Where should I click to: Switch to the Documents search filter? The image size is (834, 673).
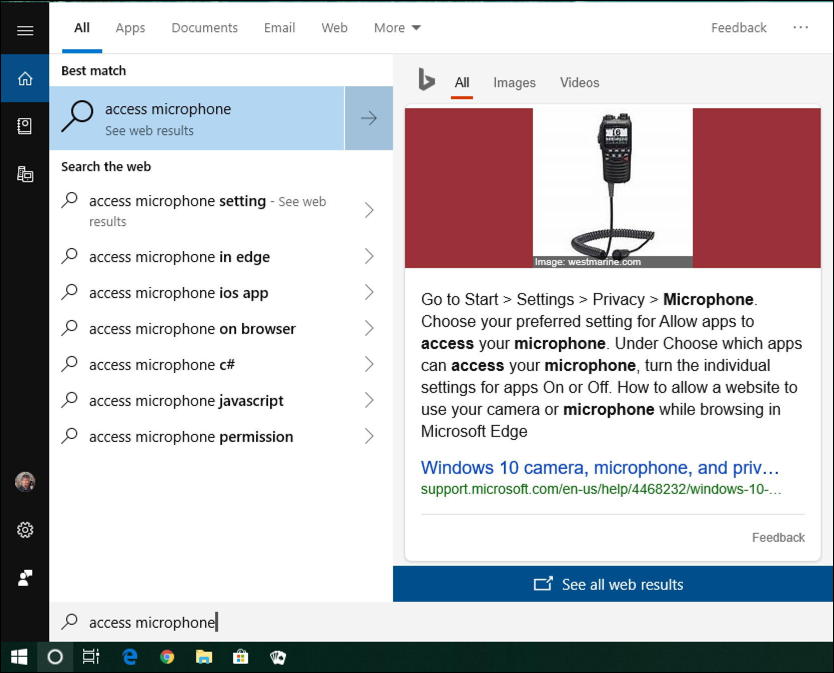coord(204,28)
